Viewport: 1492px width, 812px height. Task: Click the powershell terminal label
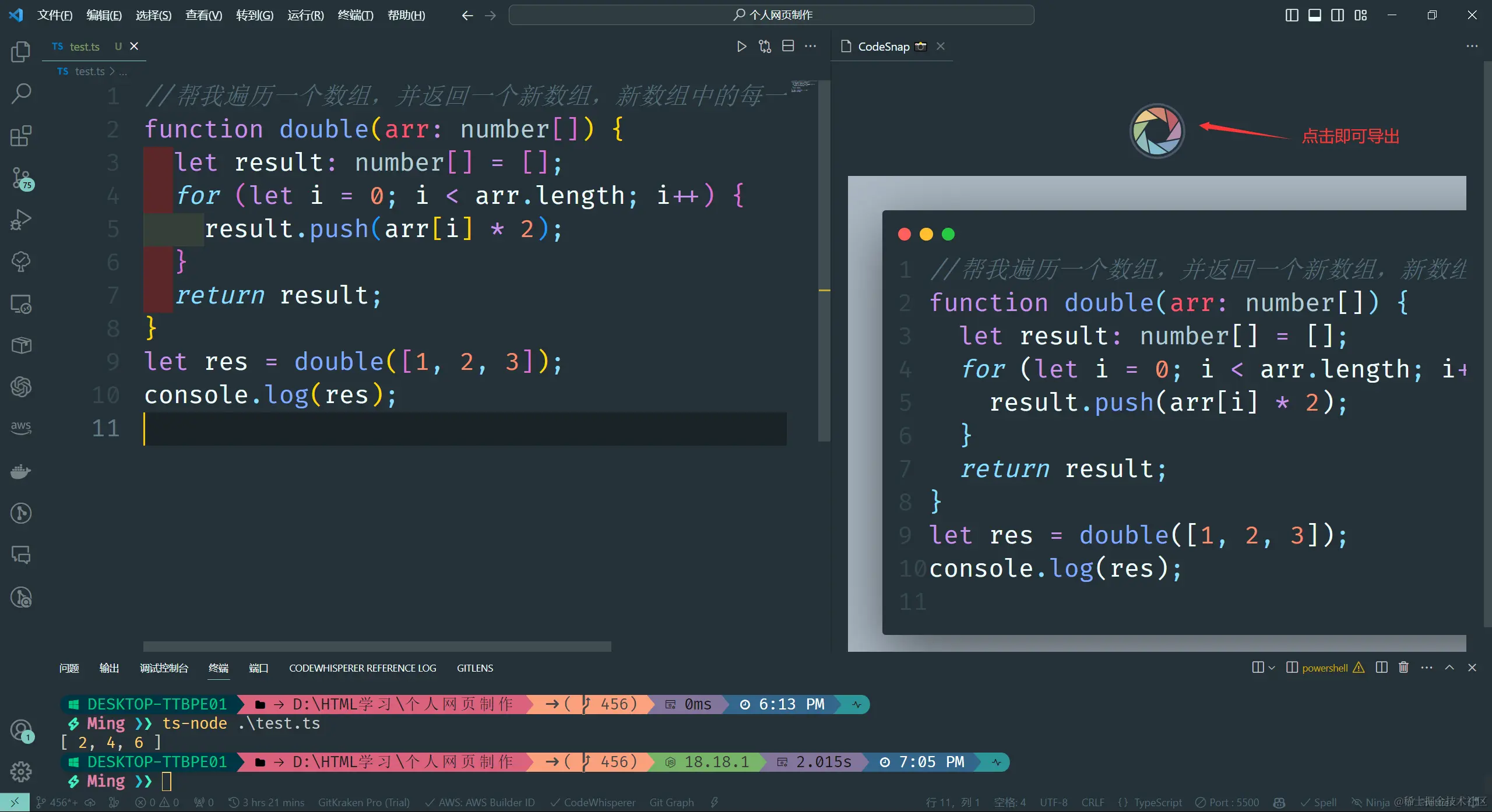point(1325,668)
